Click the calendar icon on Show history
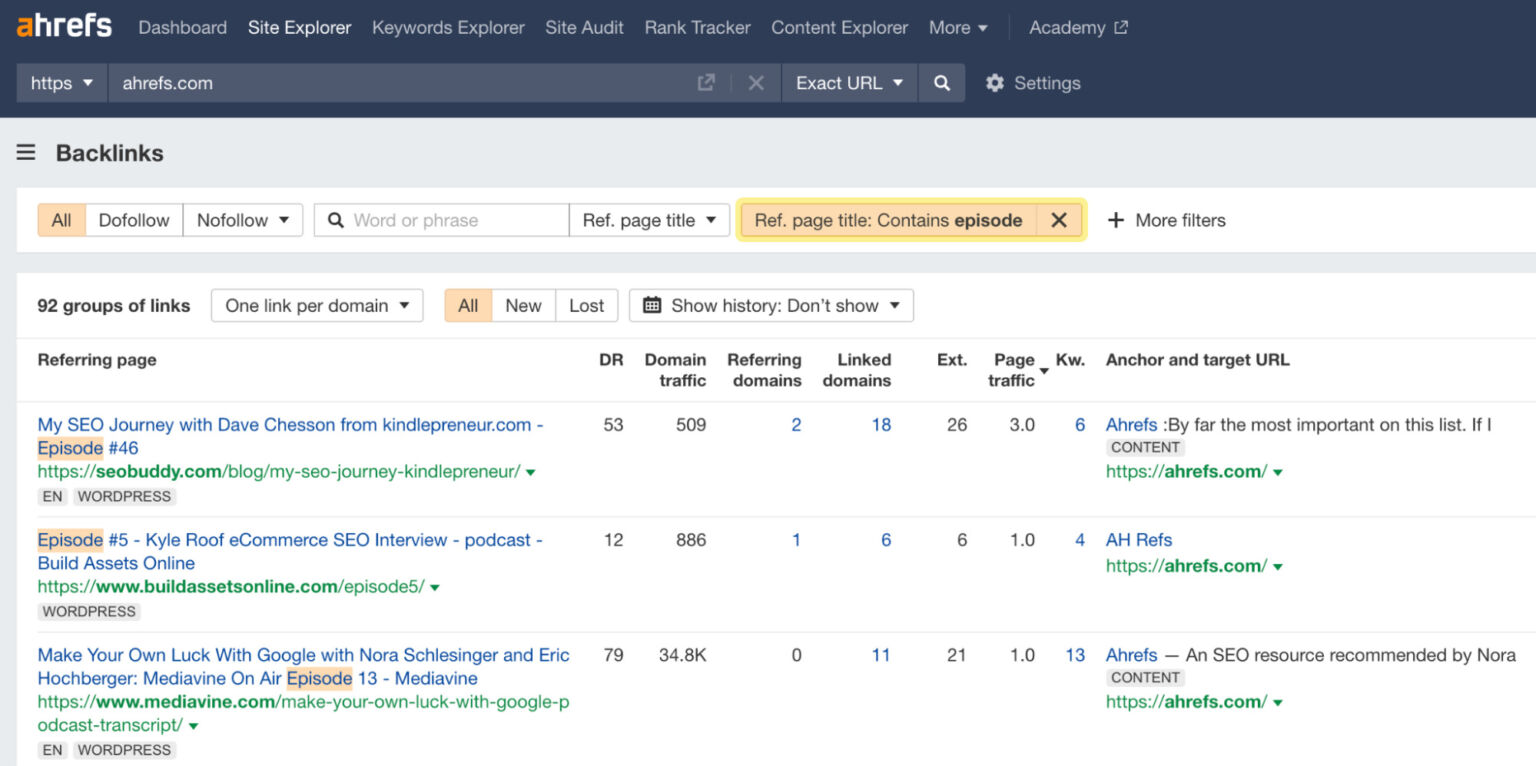 [x=650, y=305]
